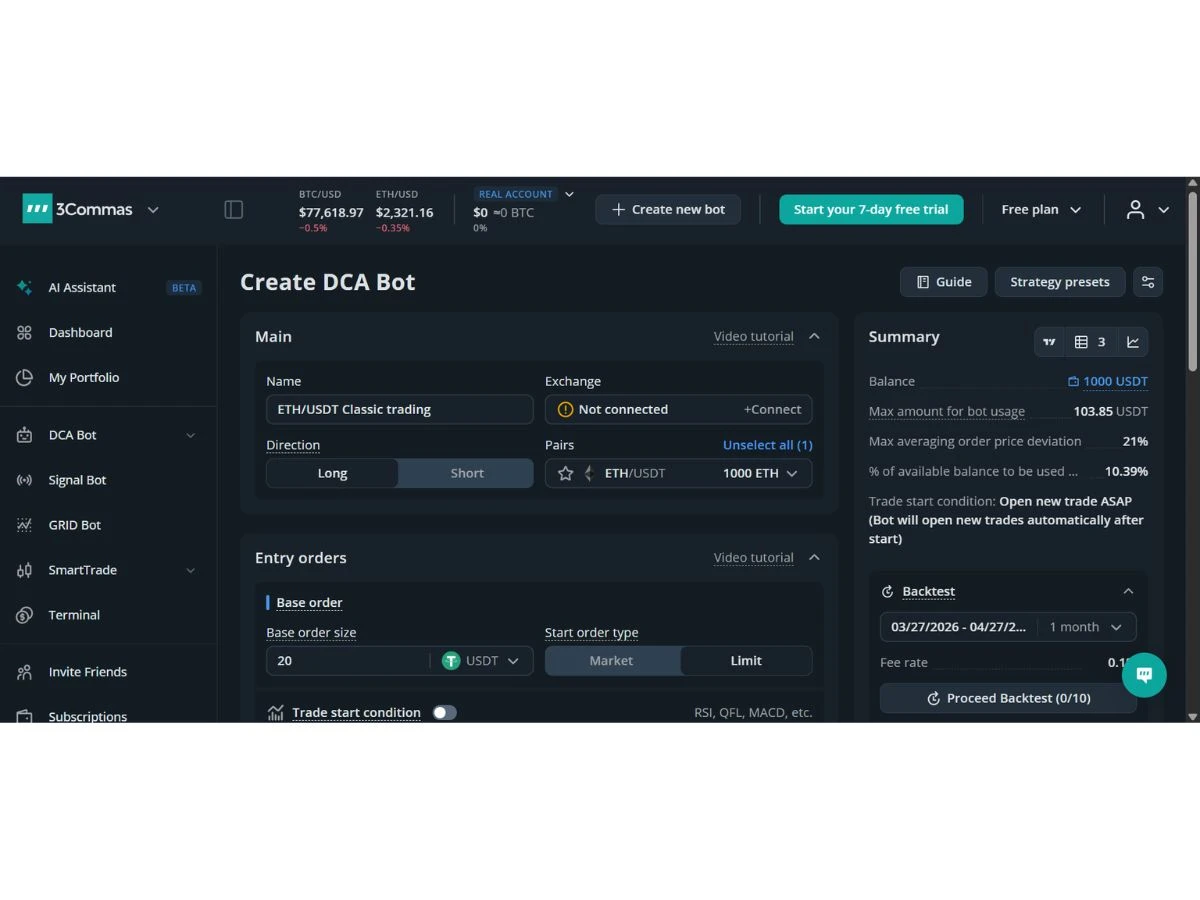1200x900 pixels.
Task: Select Long direction
Action: point(332,473)
